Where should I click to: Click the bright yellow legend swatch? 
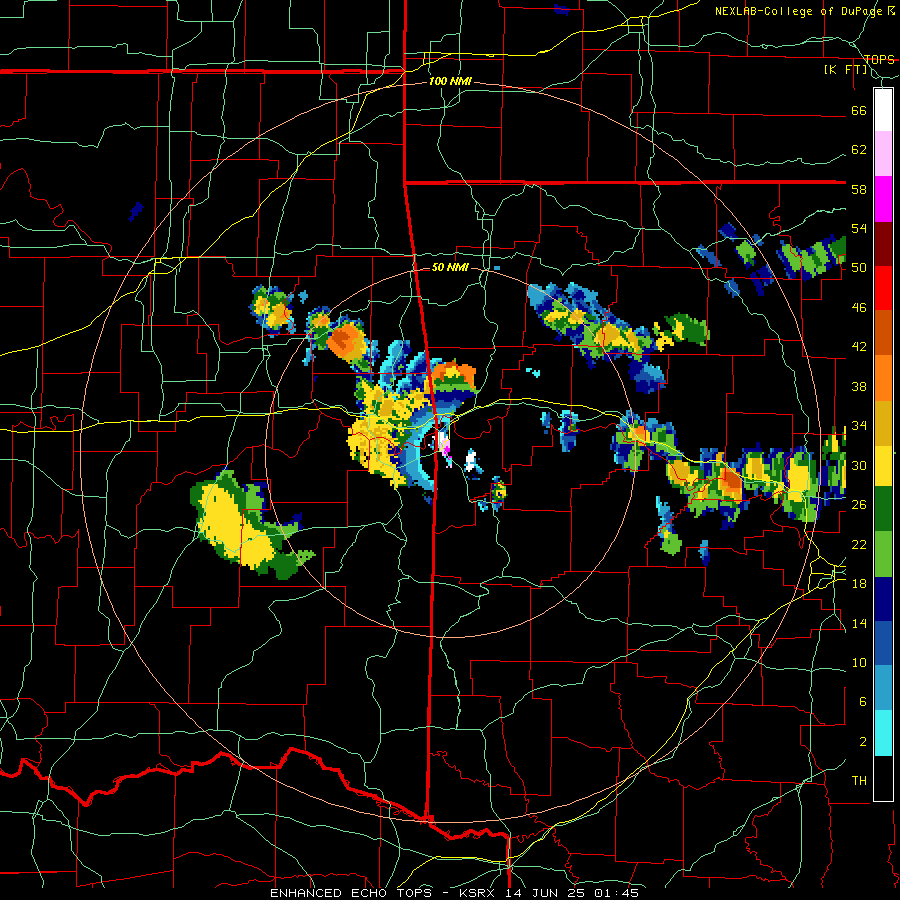[883, 465]
